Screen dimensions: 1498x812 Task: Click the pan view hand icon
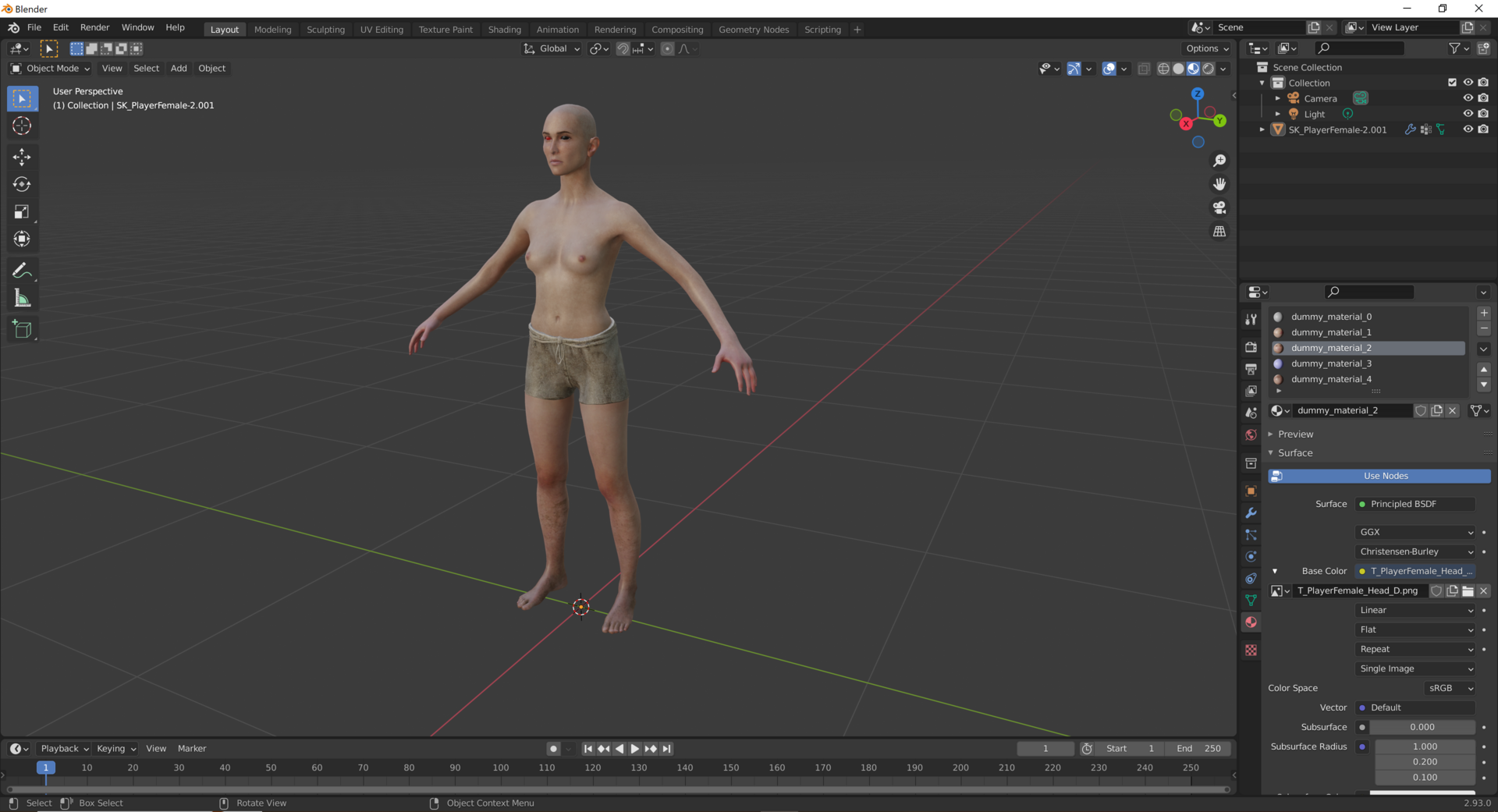tap(1219, 184)
